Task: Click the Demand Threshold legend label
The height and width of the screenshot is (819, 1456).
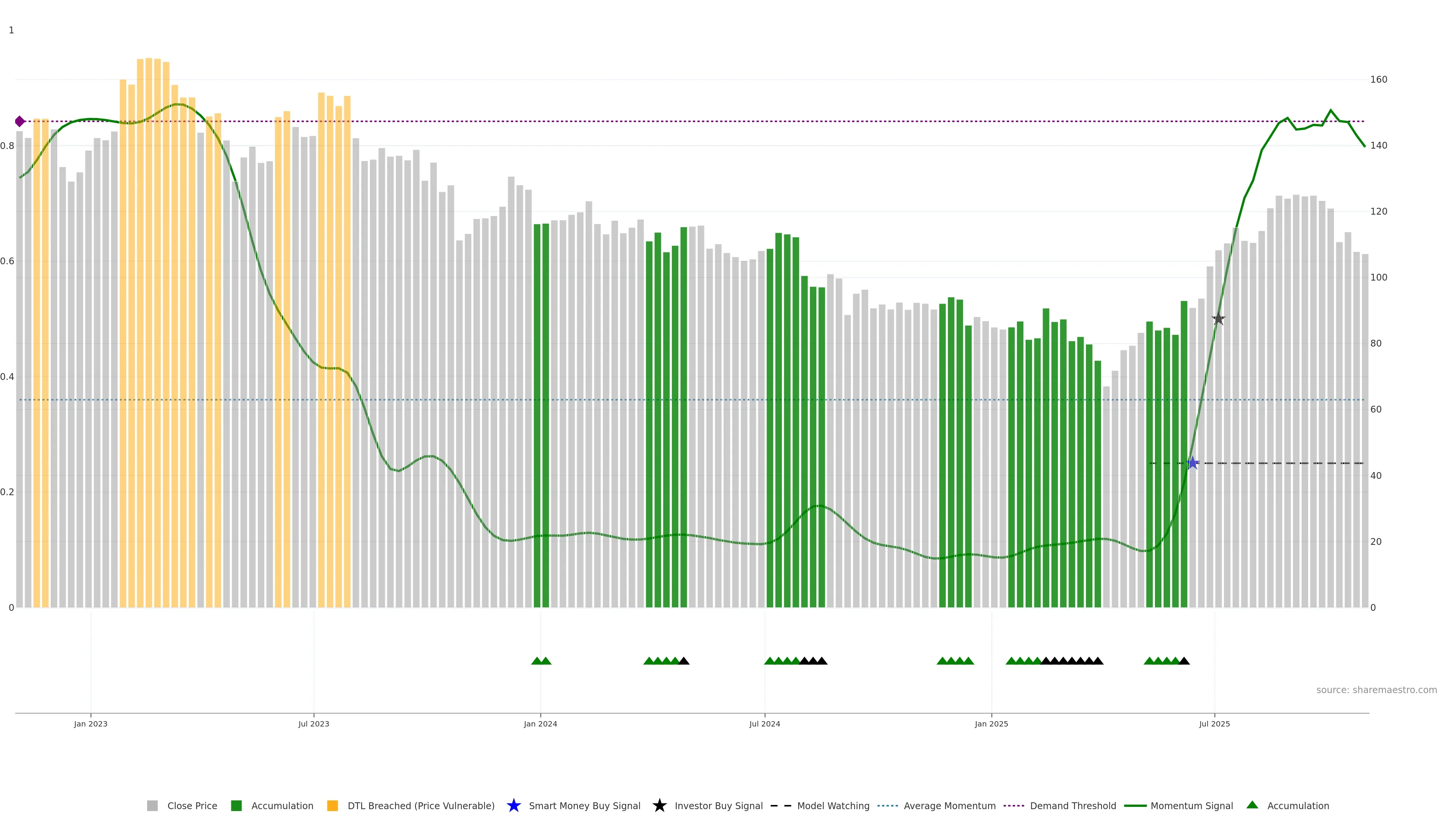Action: click(x=1072, y=806)
